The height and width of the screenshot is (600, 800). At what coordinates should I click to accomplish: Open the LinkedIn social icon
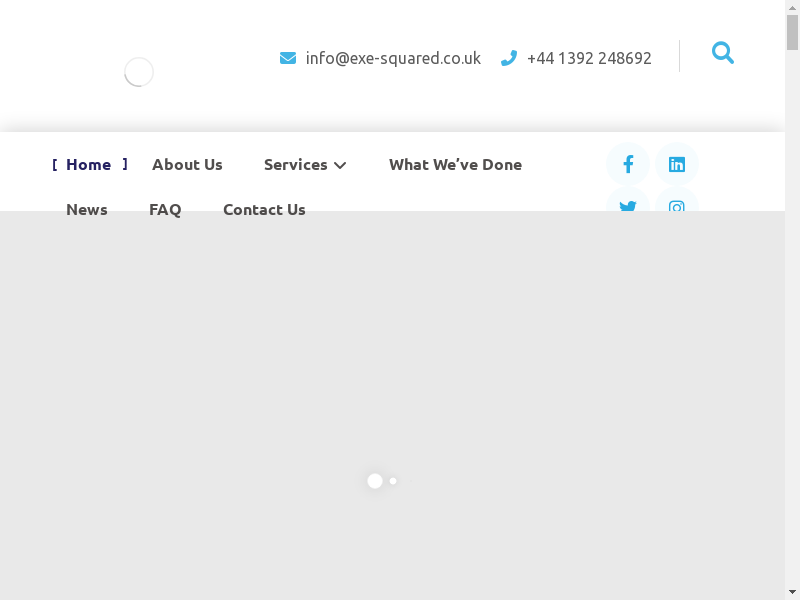(677, 164)
